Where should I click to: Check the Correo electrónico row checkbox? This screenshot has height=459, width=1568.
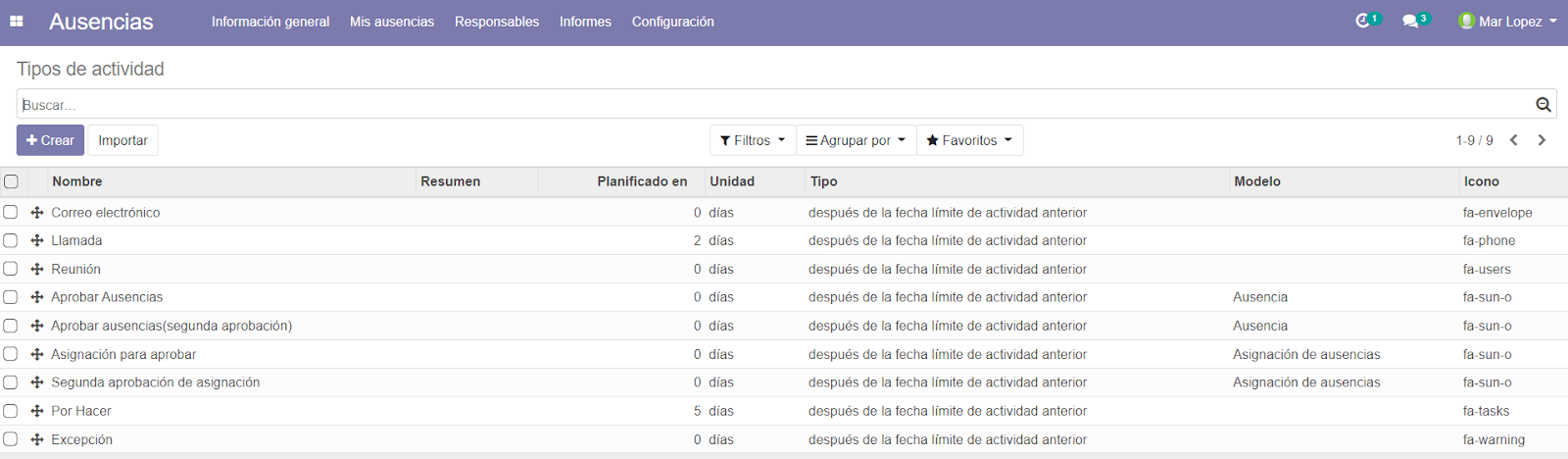[11, 212]
